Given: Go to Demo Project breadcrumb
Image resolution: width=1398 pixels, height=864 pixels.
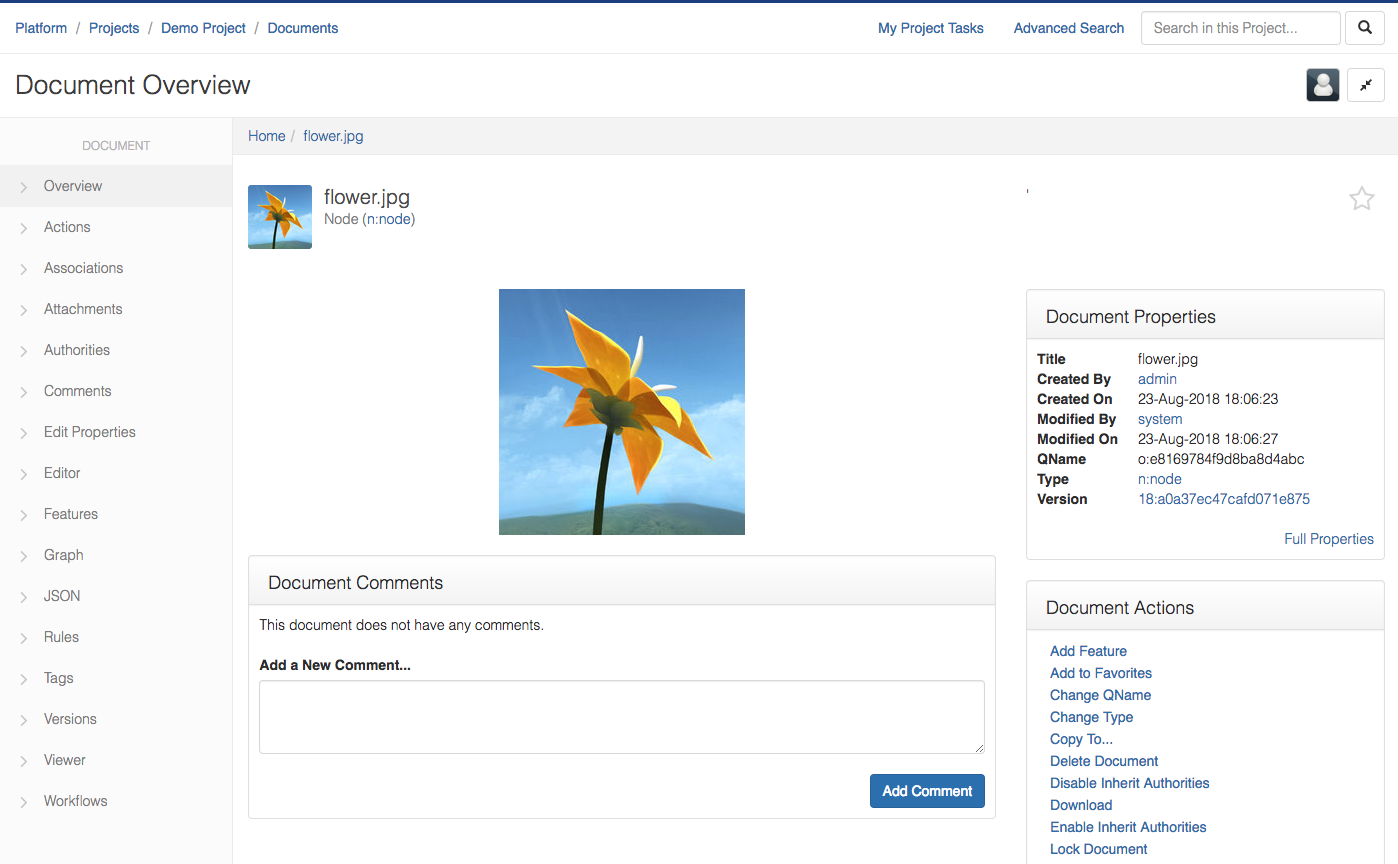Looking at the screenshot, I should point(203,28).
